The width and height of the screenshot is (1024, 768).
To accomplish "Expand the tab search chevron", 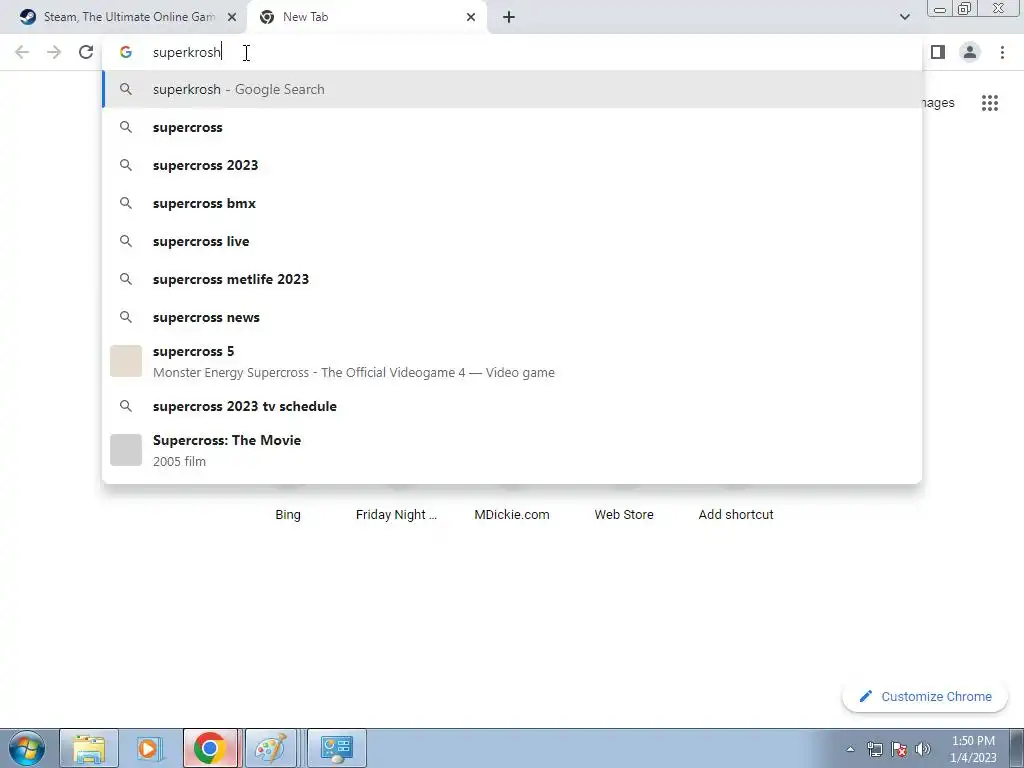I will click(x=904, y=17).
